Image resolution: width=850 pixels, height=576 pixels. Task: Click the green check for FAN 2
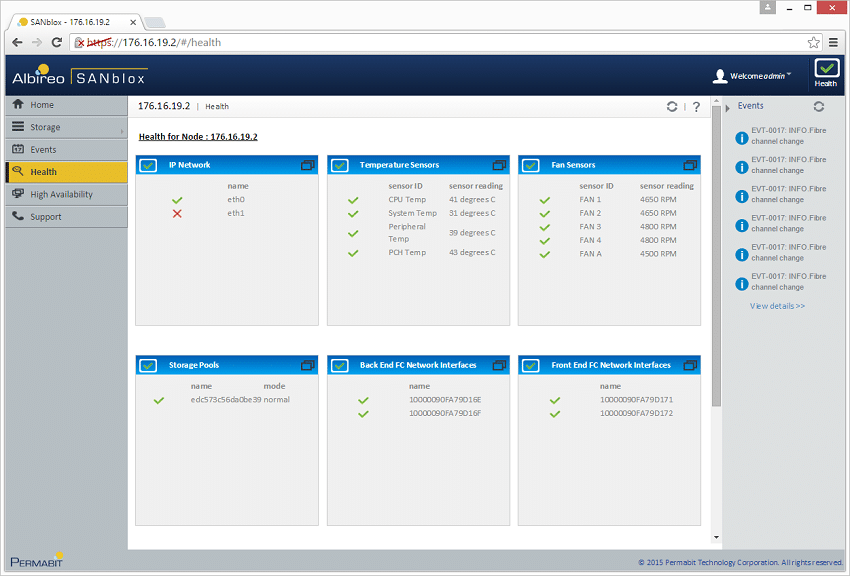[x=545, y=214]
